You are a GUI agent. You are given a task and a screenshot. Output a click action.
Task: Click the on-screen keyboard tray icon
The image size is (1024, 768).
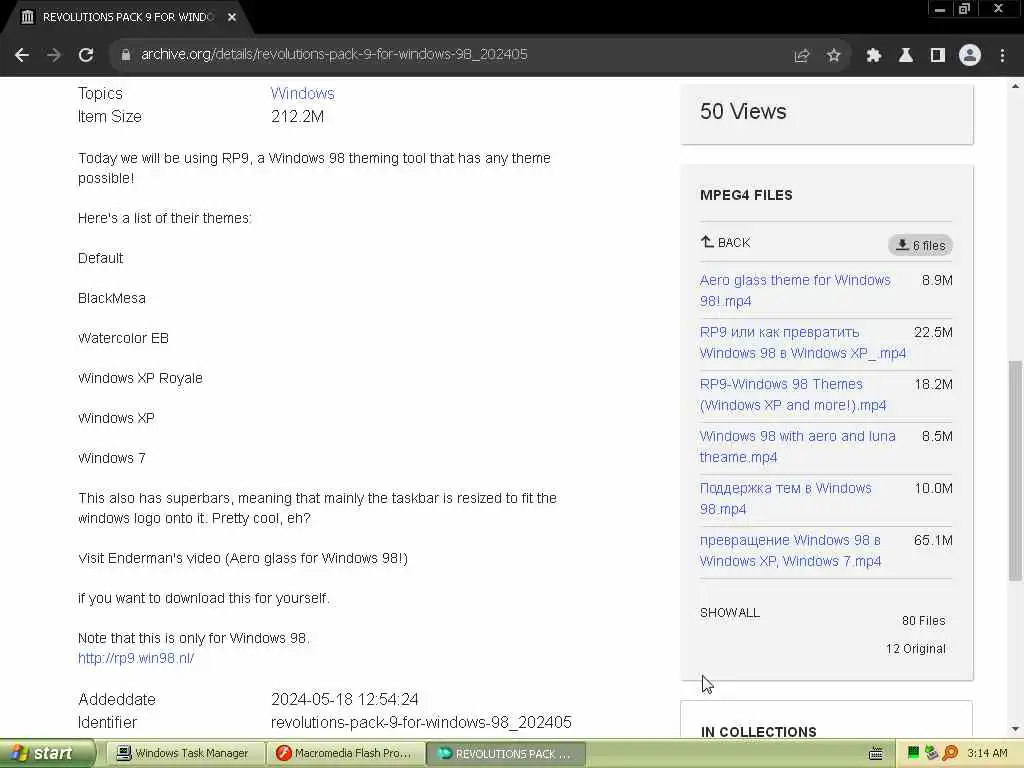876,754
